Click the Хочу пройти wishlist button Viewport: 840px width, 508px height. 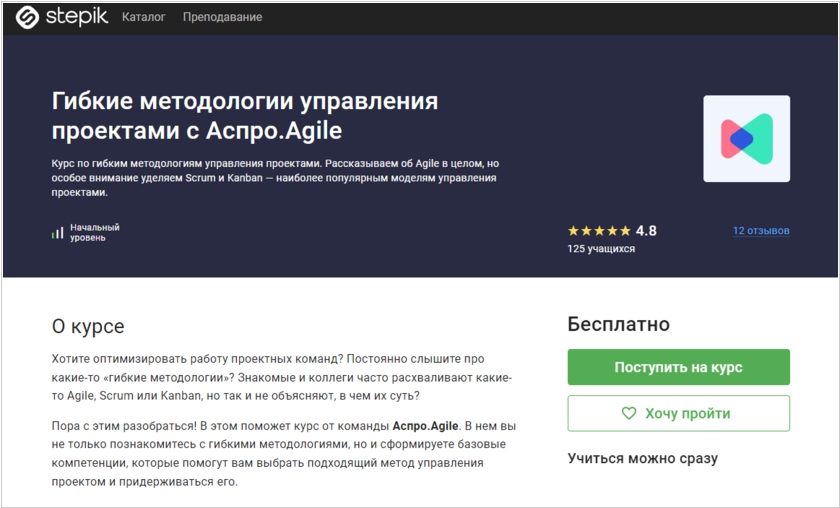pyautogui.click(x=678, y=413)
